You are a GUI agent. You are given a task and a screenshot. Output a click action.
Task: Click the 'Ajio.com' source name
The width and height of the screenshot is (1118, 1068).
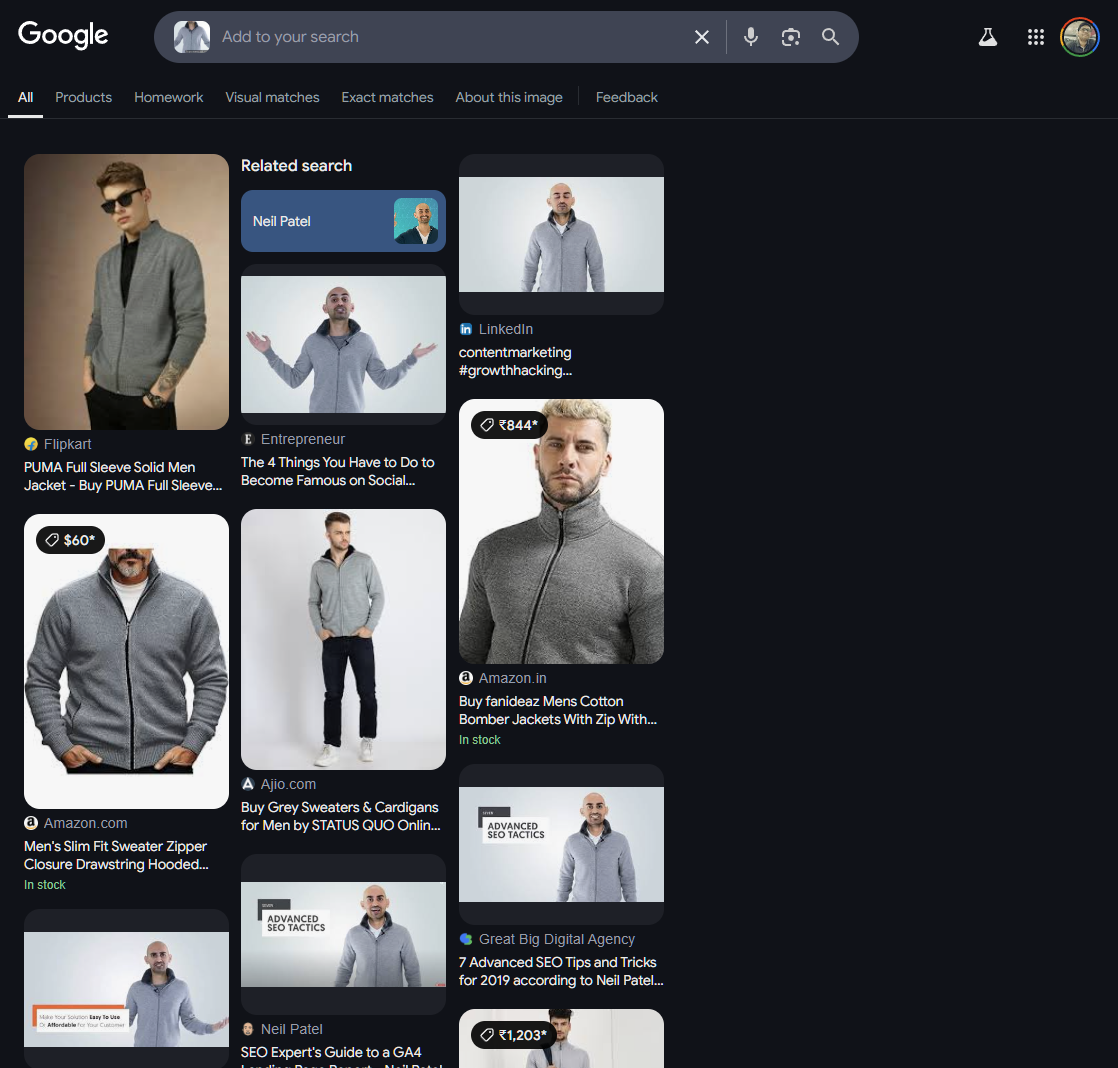288,784
